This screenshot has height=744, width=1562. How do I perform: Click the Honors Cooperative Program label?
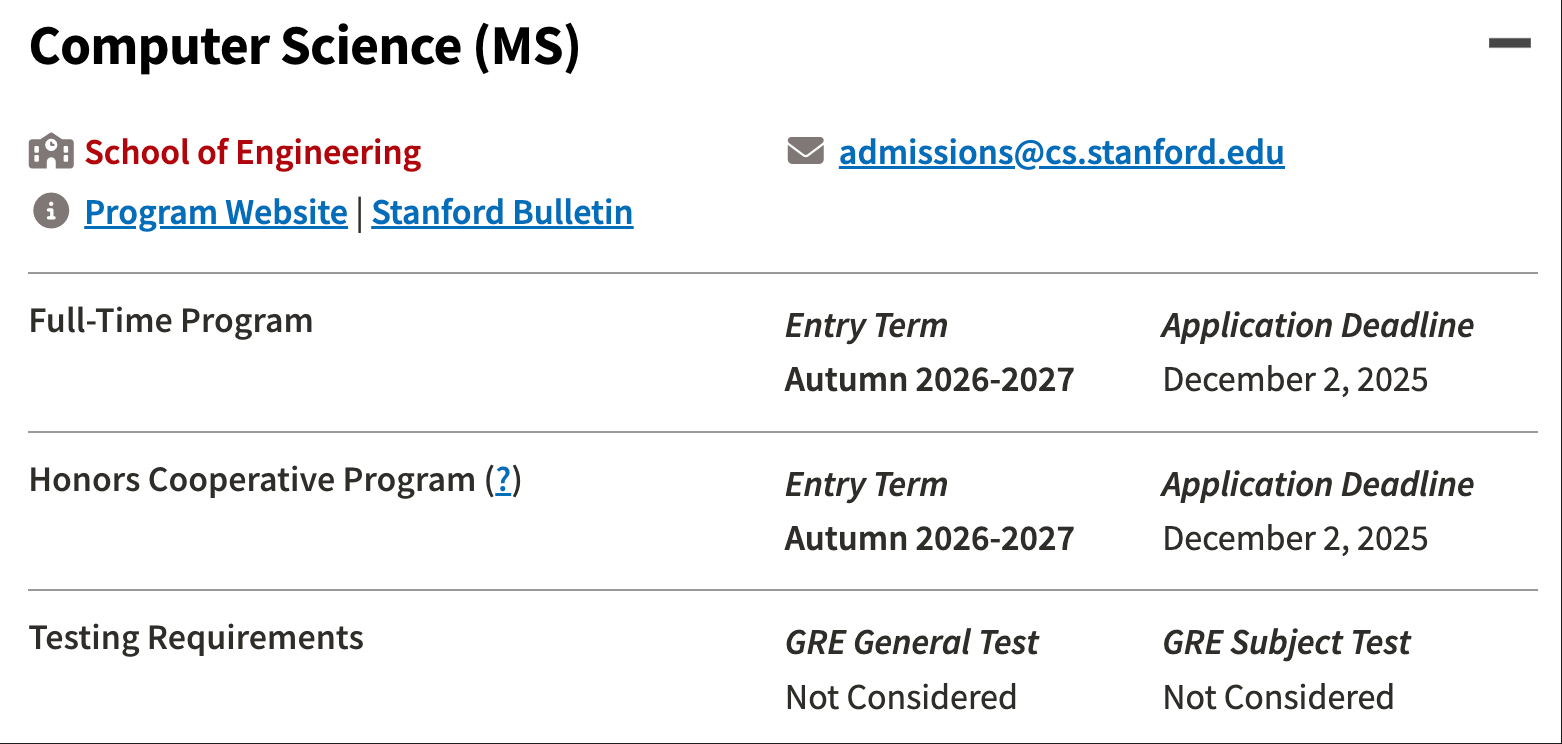[x=251, y=480]
